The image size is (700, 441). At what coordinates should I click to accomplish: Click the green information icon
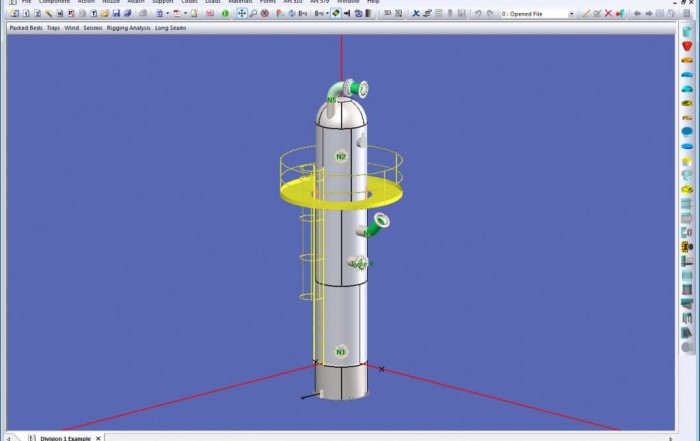click(225, 14)
